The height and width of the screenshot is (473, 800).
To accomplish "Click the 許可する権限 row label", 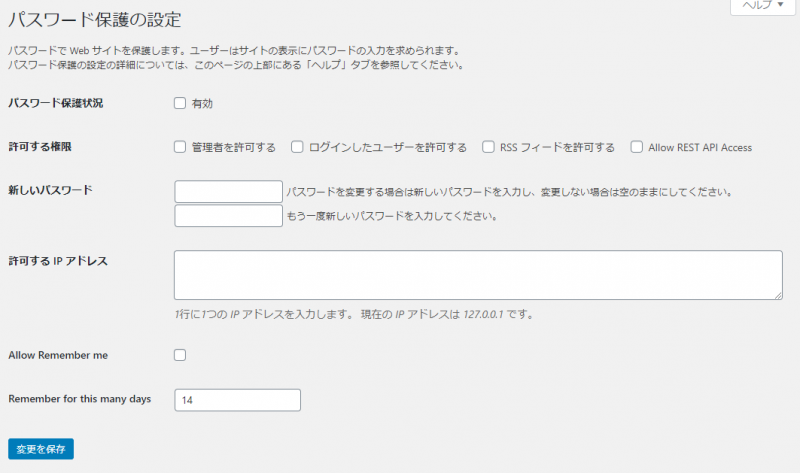I will point(39,147).
